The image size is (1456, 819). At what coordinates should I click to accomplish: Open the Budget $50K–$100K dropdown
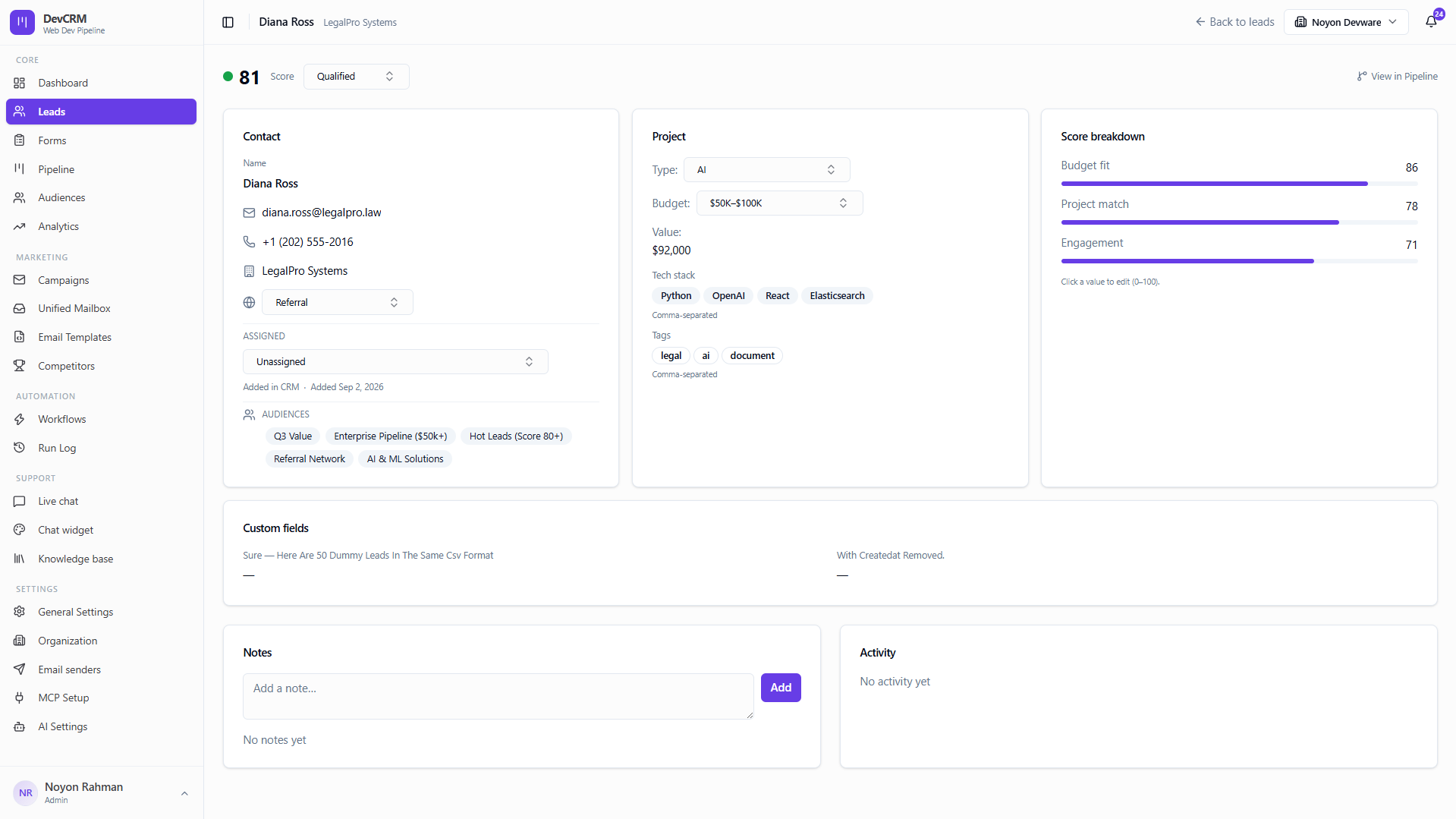779,203
